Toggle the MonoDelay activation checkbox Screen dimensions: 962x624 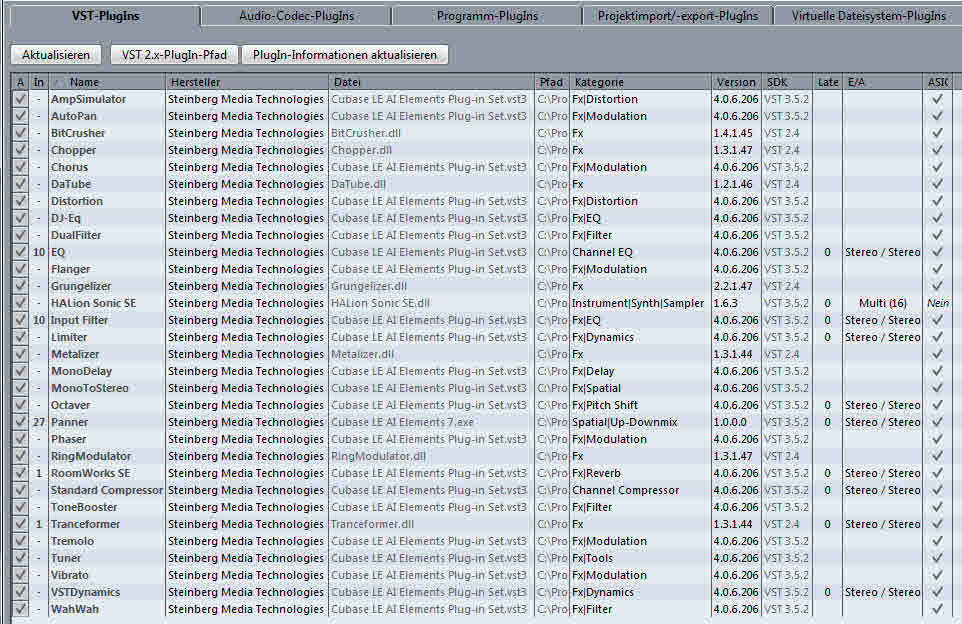point(20,371)
